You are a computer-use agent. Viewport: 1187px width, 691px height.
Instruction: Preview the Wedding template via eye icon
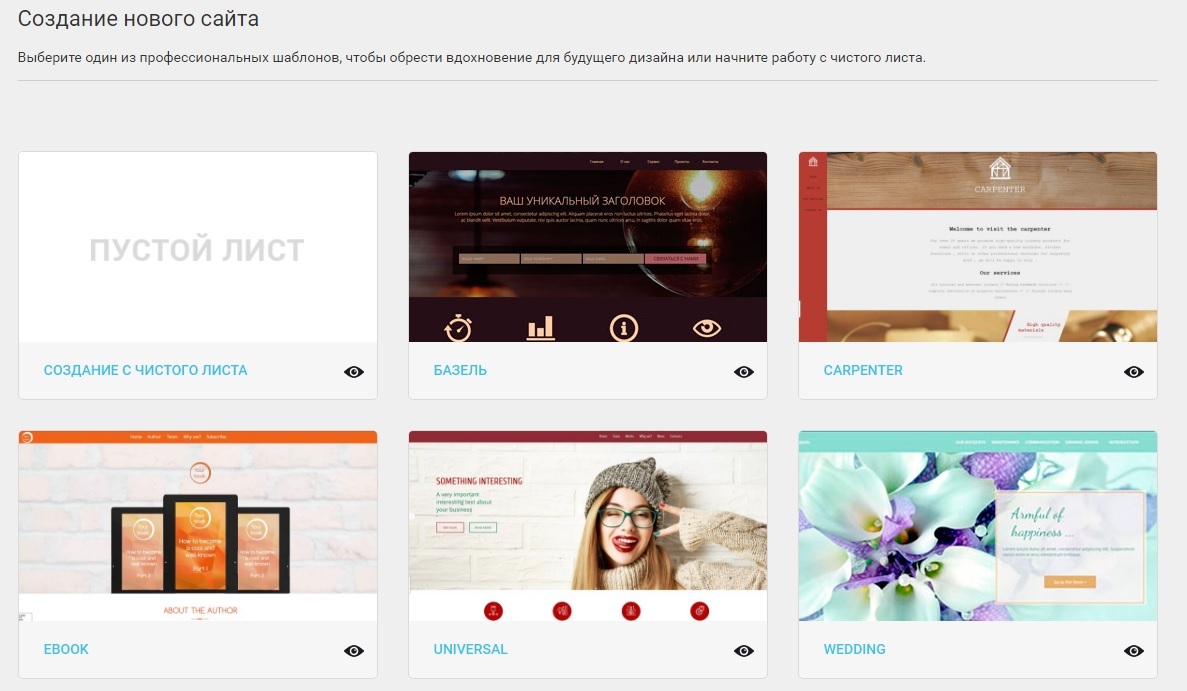(1133, 651)
